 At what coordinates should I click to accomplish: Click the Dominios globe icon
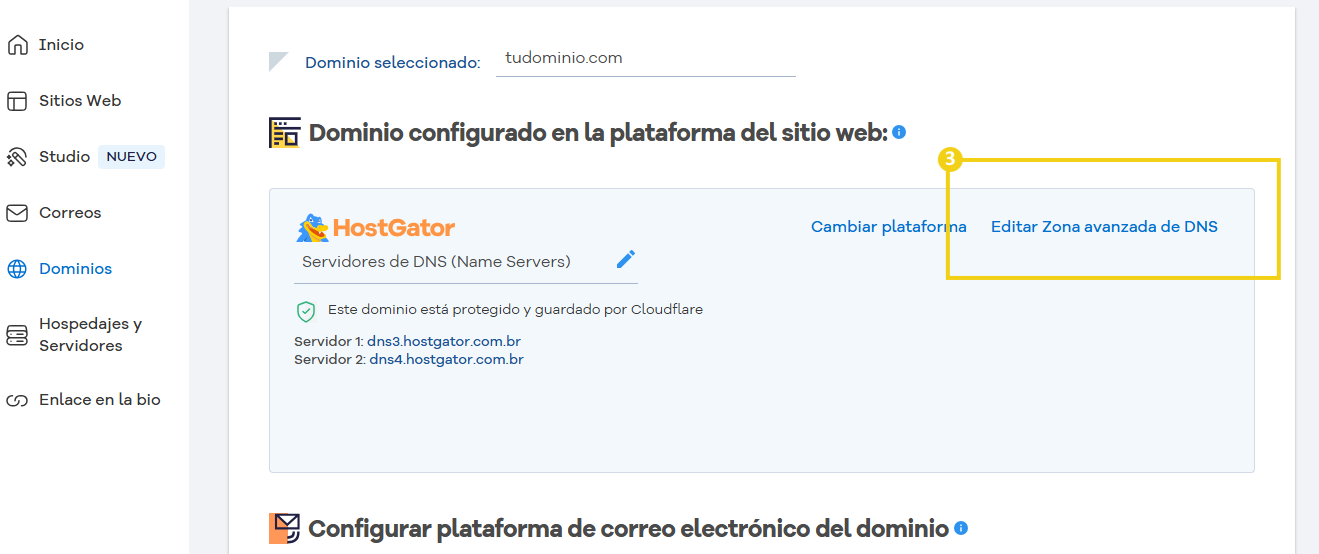click(17, 269)
